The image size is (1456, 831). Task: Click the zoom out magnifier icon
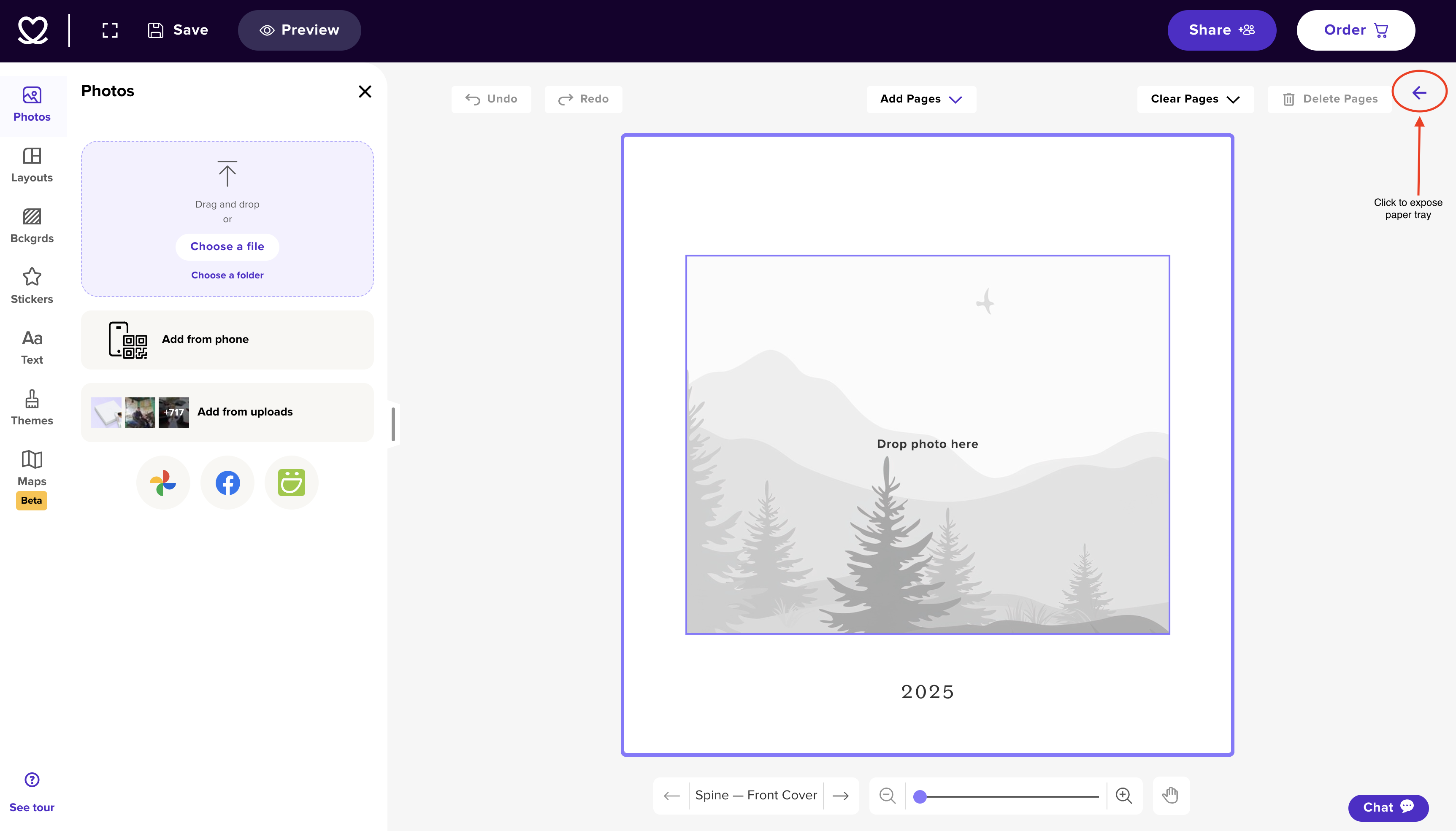point(887,796)
